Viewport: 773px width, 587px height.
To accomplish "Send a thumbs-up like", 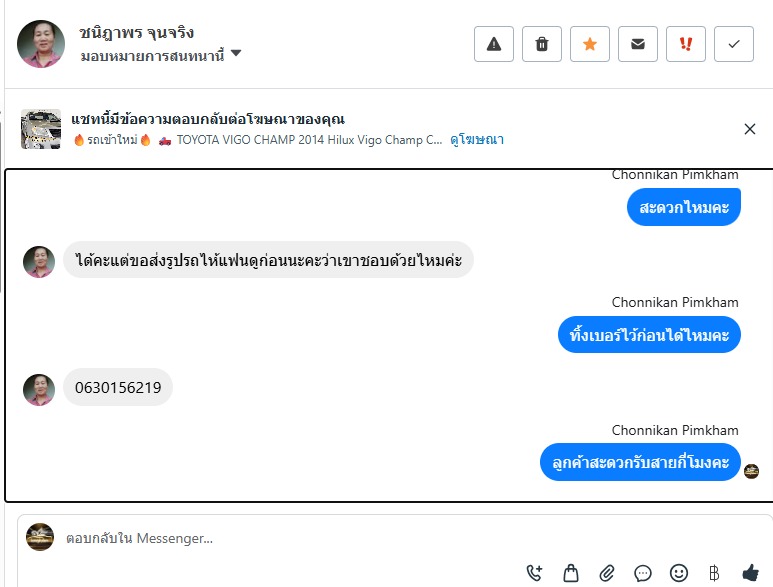I will pos(750,572).
